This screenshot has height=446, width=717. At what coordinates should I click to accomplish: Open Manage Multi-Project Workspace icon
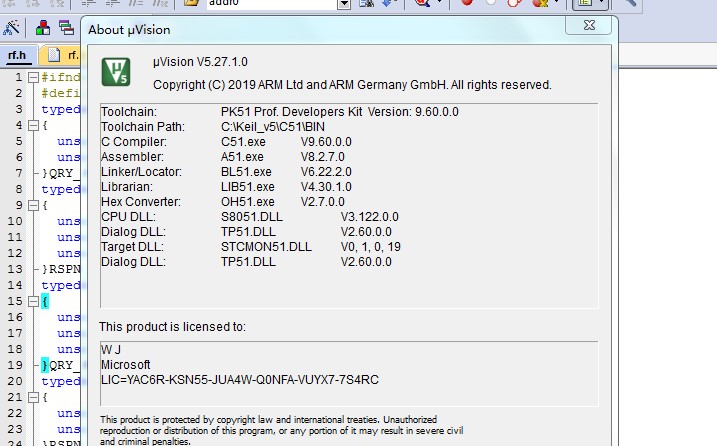pos(66,28)
